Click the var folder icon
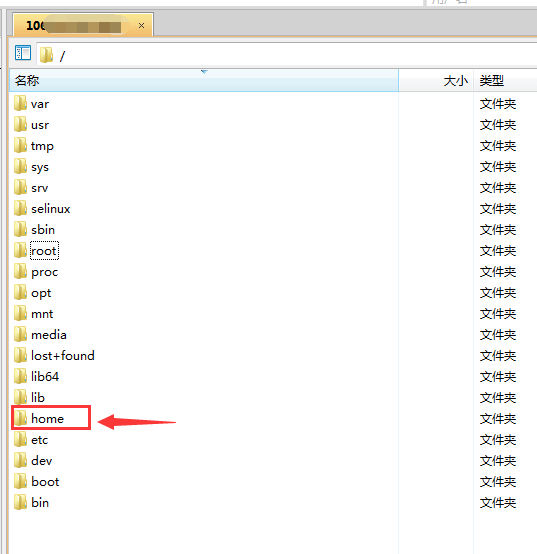537x554 pixels. pyautogui.click(x=20, y=103)
